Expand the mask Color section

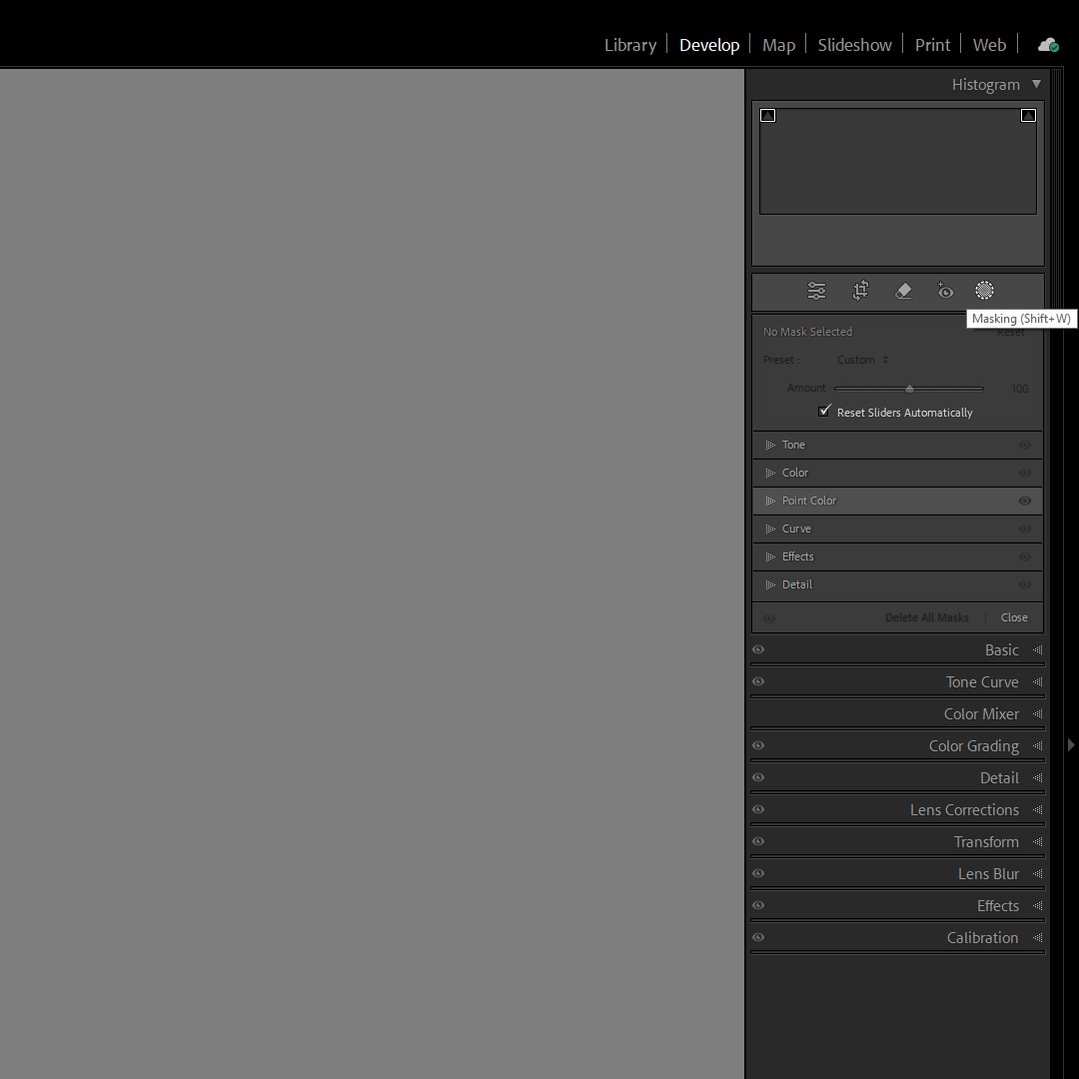pyautogui.click(x=770, y=473)
